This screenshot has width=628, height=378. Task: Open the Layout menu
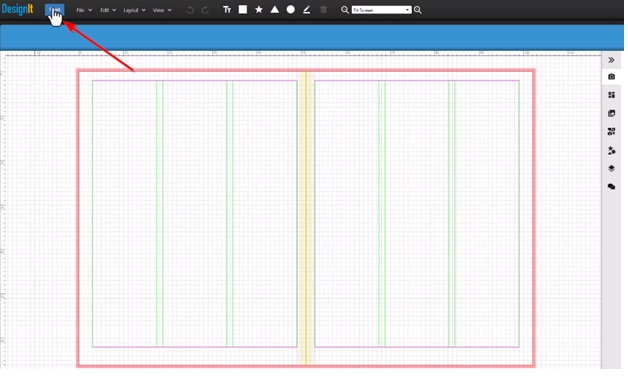click(134, 10)
